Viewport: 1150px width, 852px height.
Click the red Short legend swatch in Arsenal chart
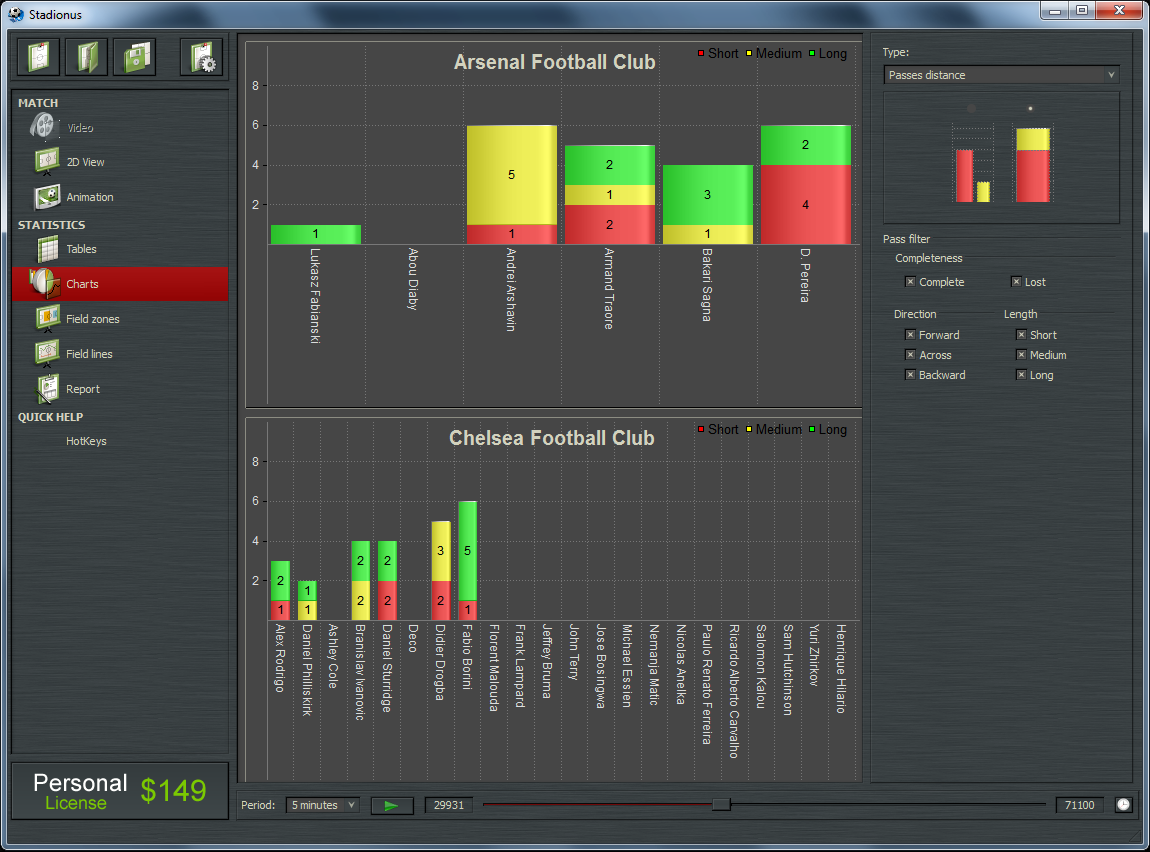point(701,54)
